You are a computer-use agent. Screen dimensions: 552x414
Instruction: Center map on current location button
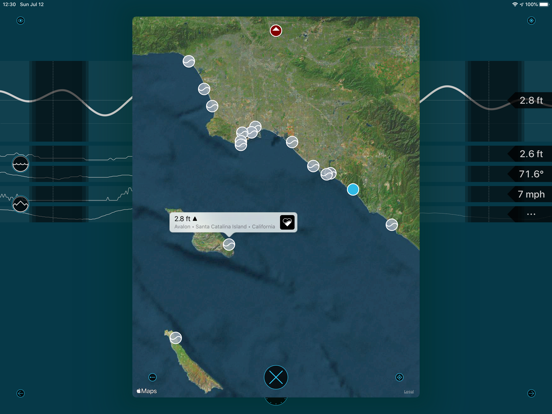[399, 377]
